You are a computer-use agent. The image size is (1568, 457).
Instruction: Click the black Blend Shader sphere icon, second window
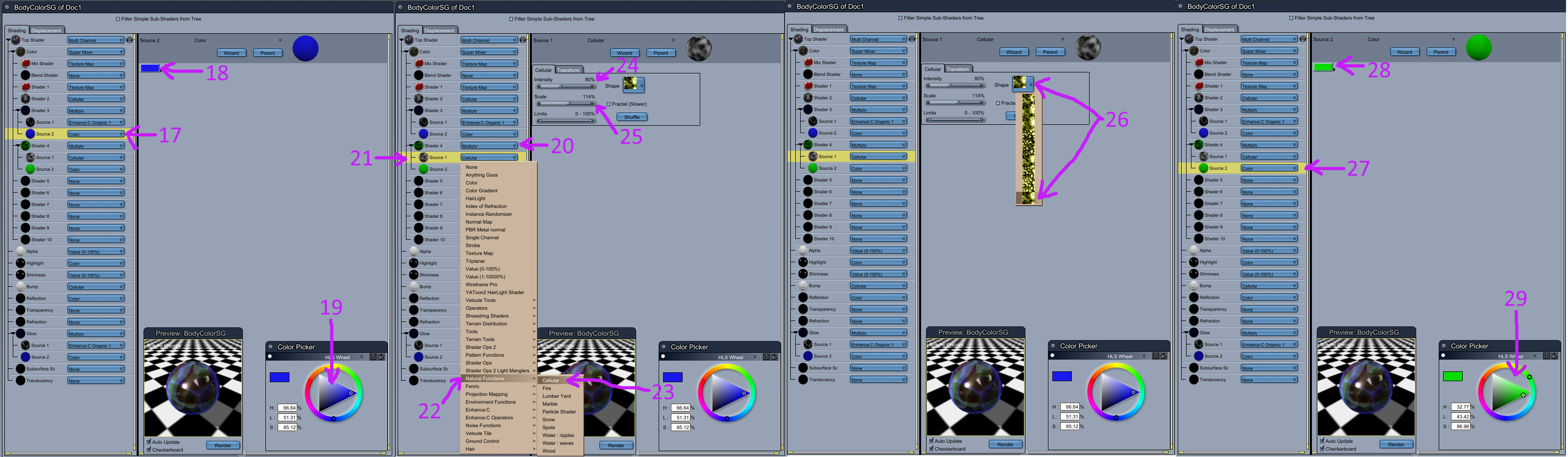coord(419,75)
